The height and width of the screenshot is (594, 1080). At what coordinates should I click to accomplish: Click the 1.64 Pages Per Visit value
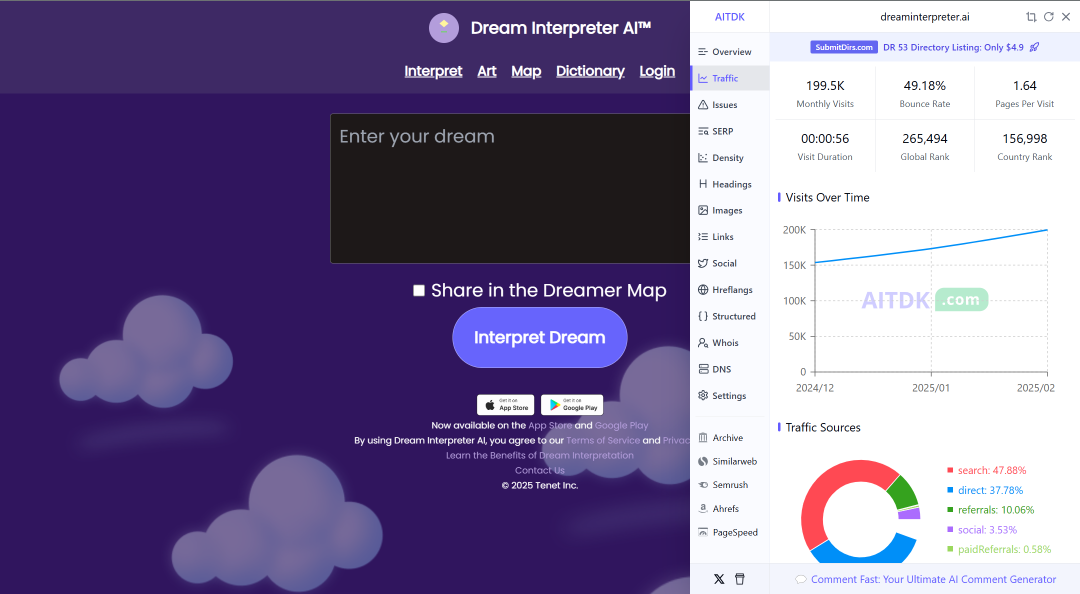pyautogui.click(x=1024, y=85)
